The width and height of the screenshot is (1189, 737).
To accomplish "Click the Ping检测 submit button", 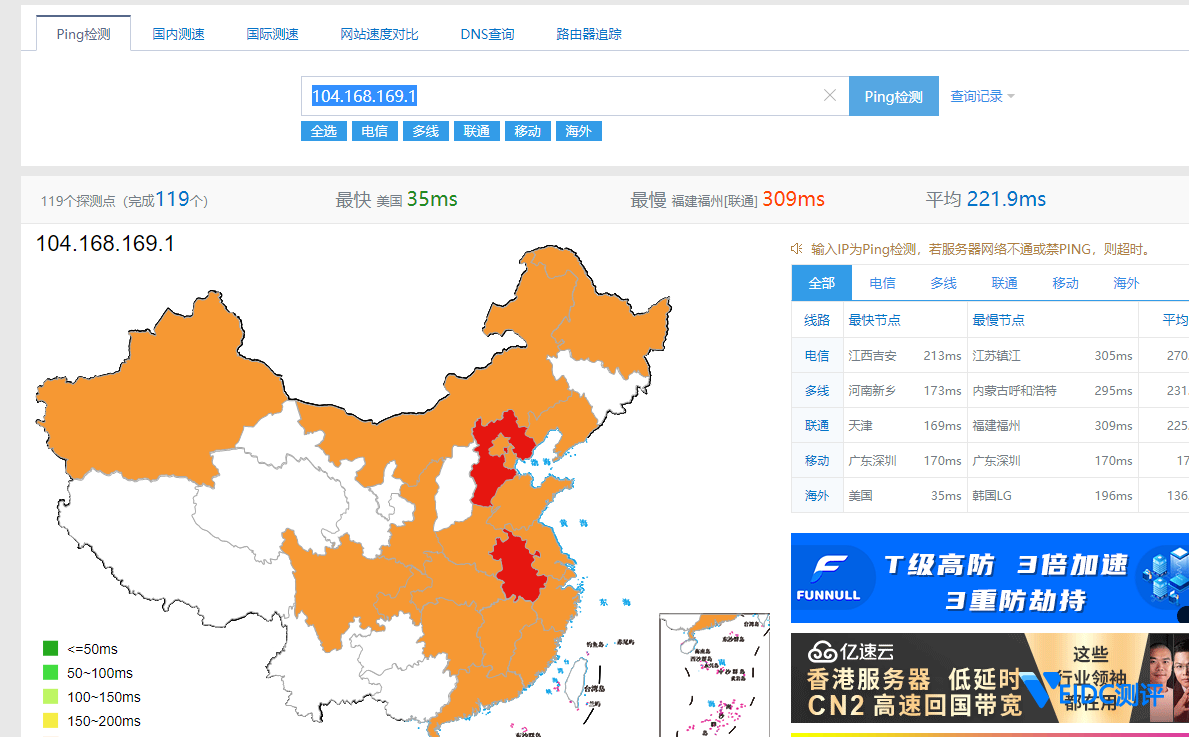I will pos(893,95).
